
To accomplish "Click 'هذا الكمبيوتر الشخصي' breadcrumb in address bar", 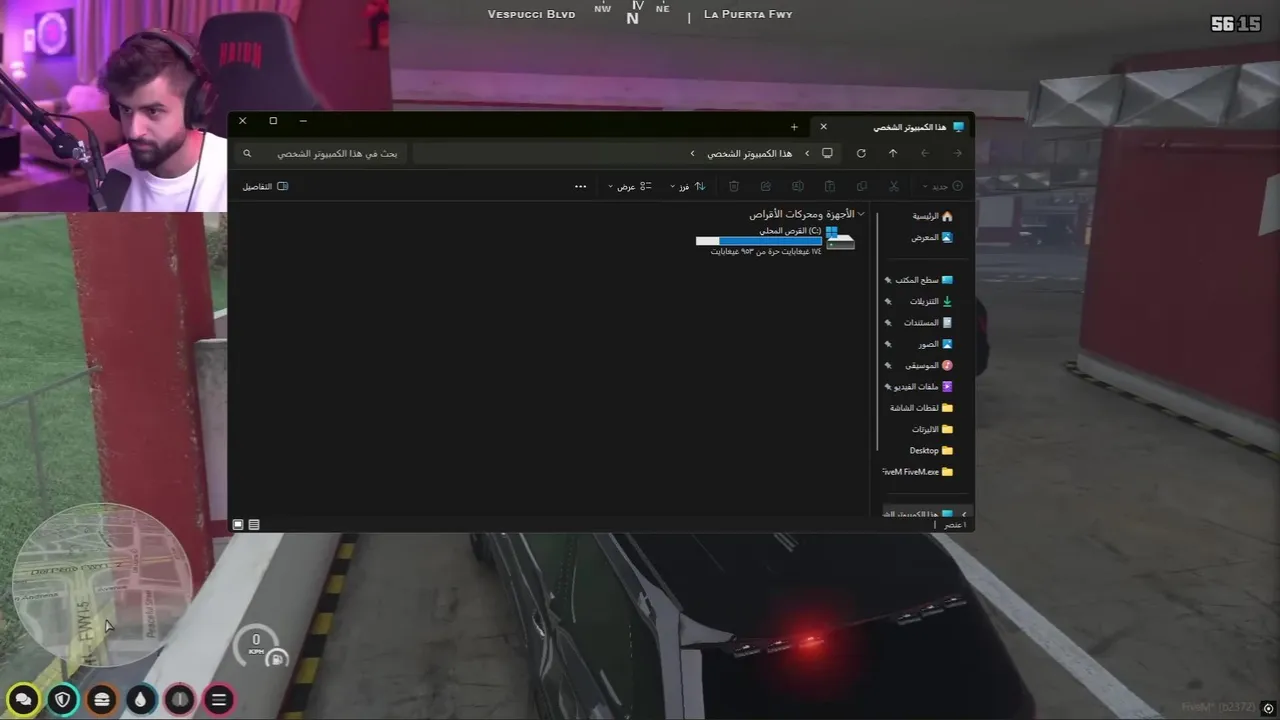I will tap(750, 153).
